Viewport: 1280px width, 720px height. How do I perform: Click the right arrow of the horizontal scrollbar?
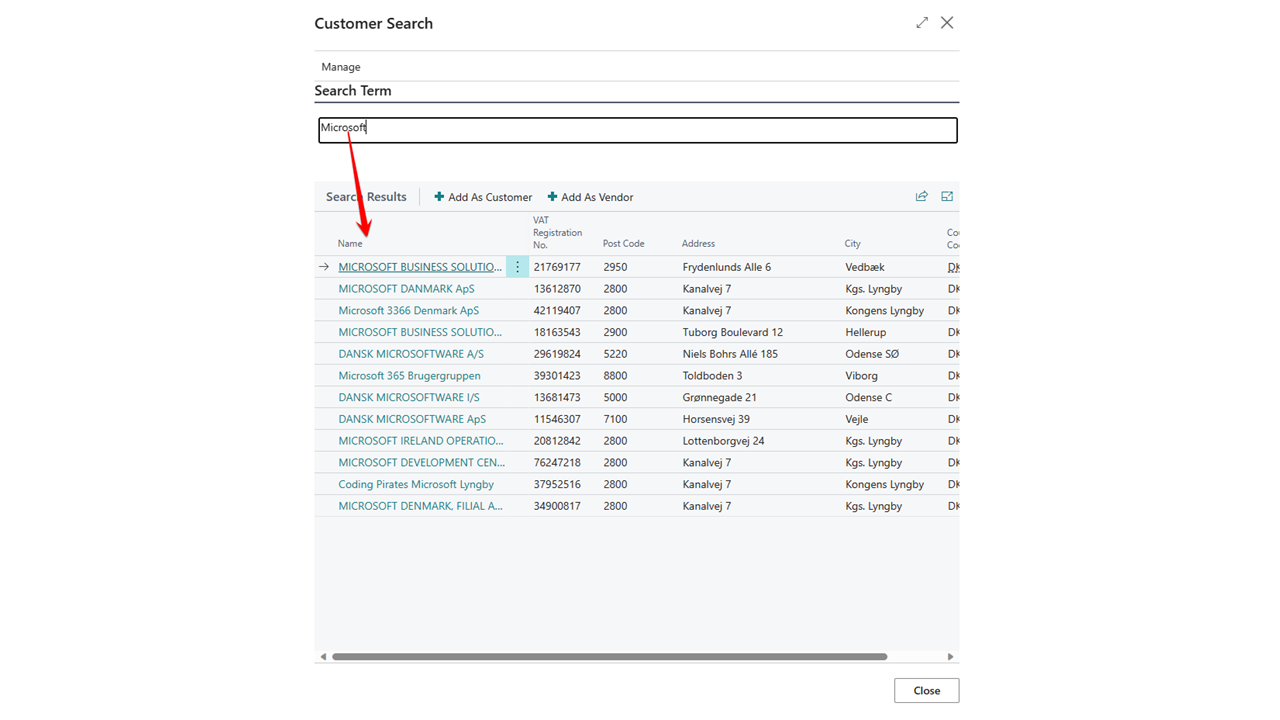[x=950, y=657]
